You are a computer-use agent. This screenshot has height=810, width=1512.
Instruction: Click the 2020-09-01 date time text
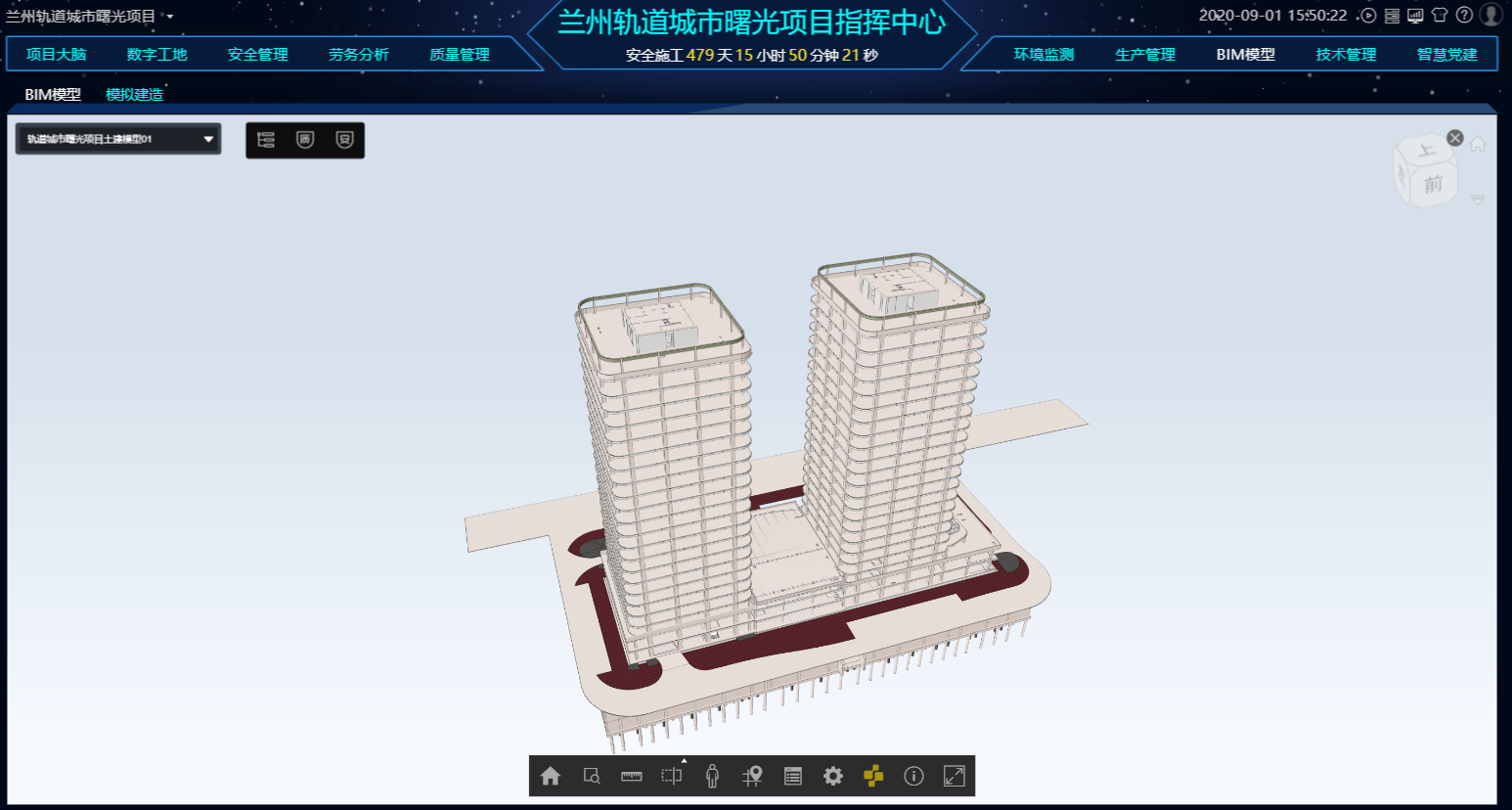(1272, 16)
